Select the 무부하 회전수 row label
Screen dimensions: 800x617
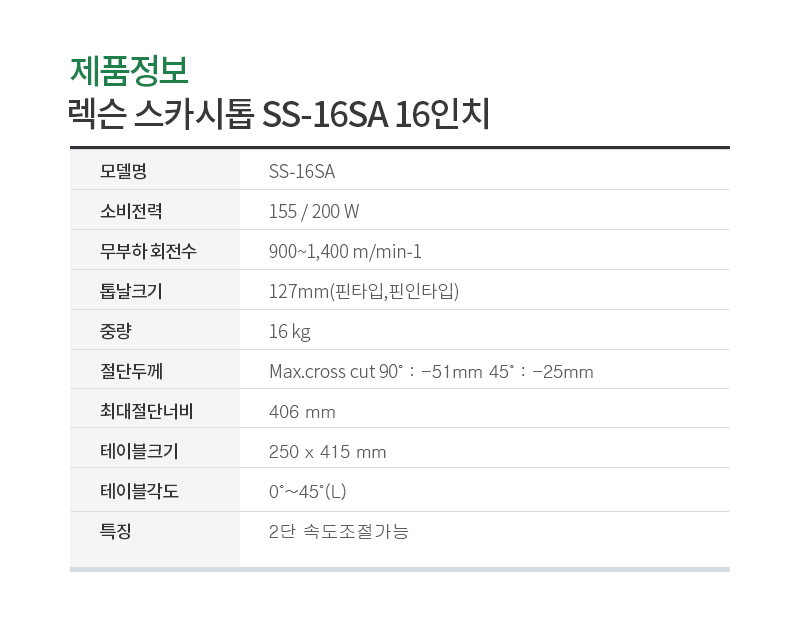[148, 251]
